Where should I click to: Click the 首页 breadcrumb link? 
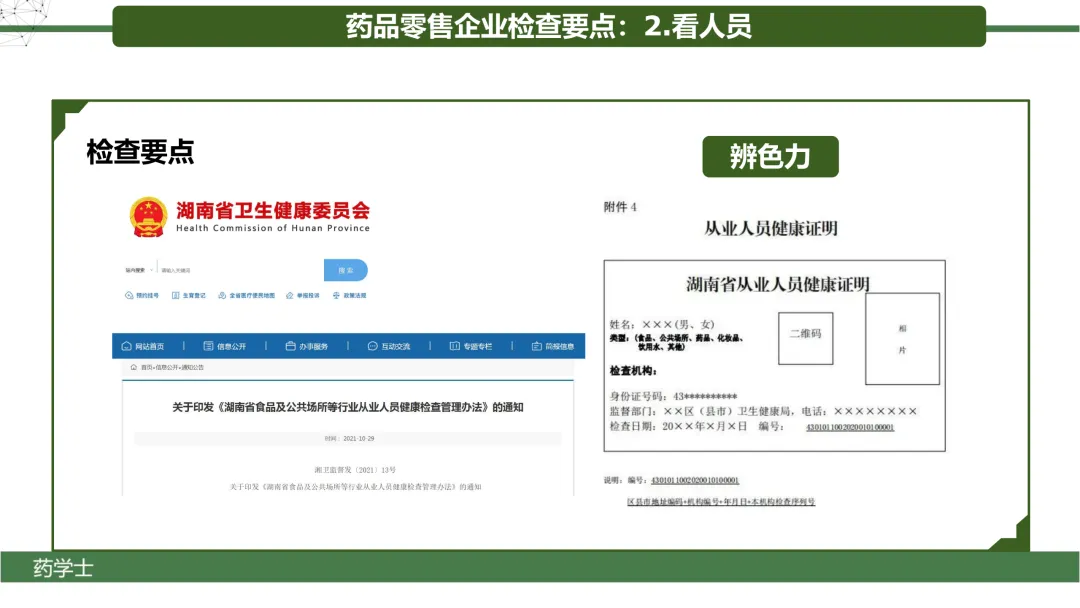coord(147,368)
